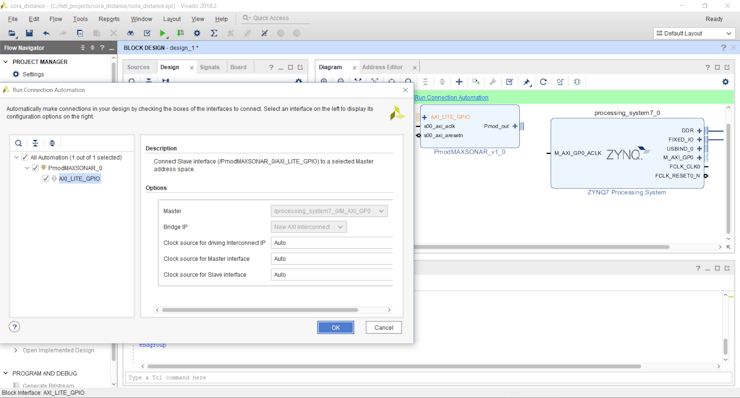Toggle the AXI_LITE_GPIO checkbox
The width and height of the screenshot is (740, 398).
pos(46,178)
